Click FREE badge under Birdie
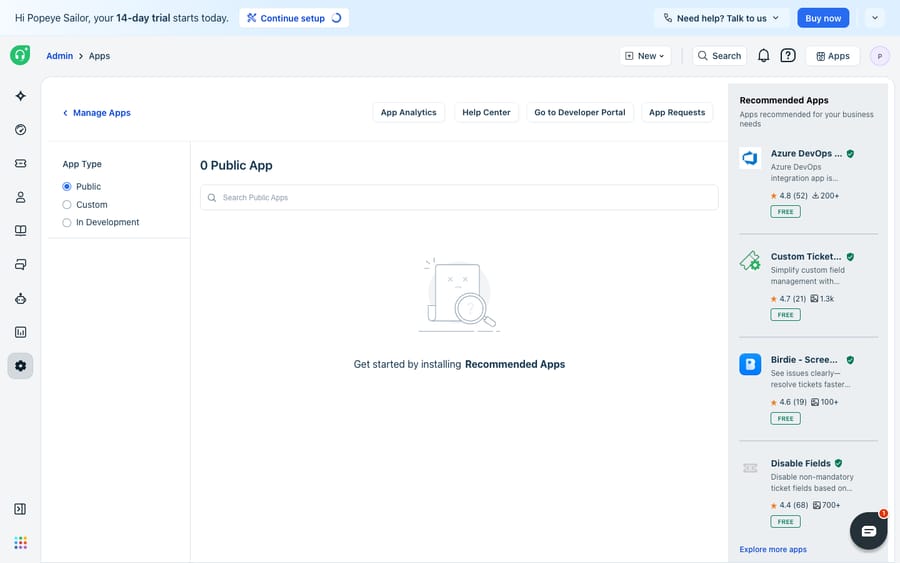The width and height of the screenshot is (900, 563). (785, 418)
